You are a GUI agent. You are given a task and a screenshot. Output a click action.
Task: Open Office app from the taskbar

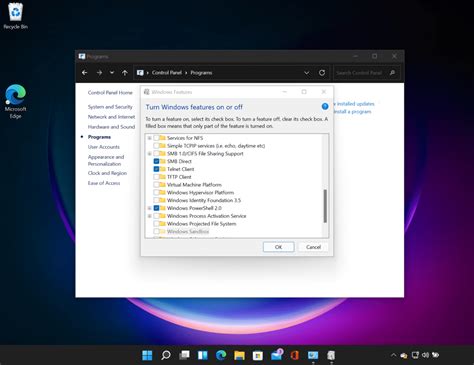click(x=295, y=355)
